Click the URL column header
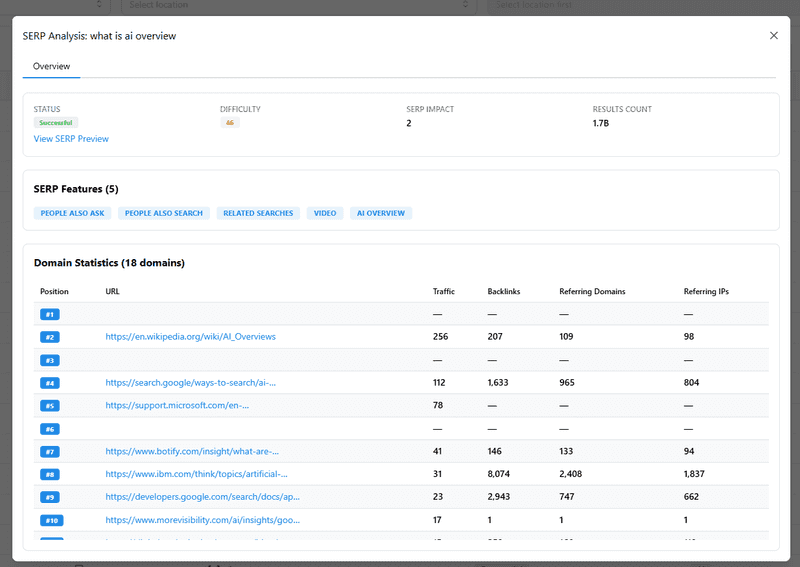The width and height of the screenshot is (800, 567). [x=112, y=291]
